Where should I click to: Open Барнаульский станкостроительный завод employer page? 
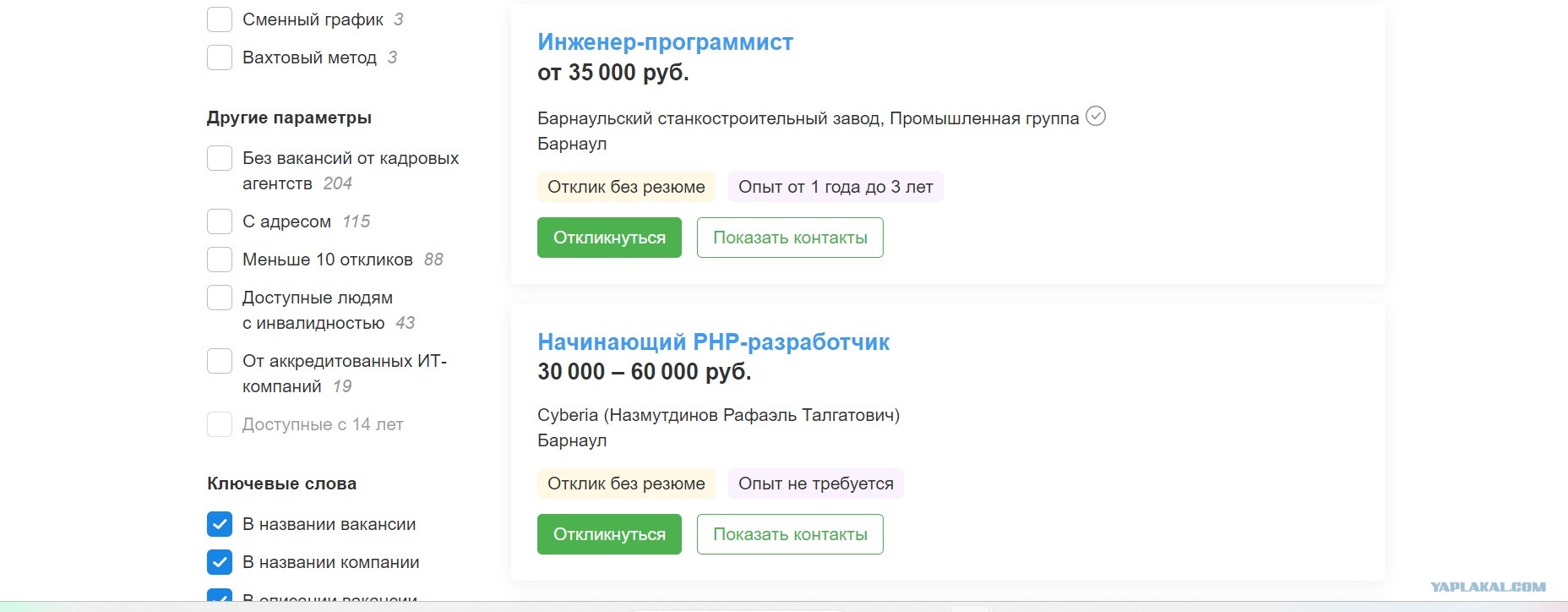[x=808, y=118]
